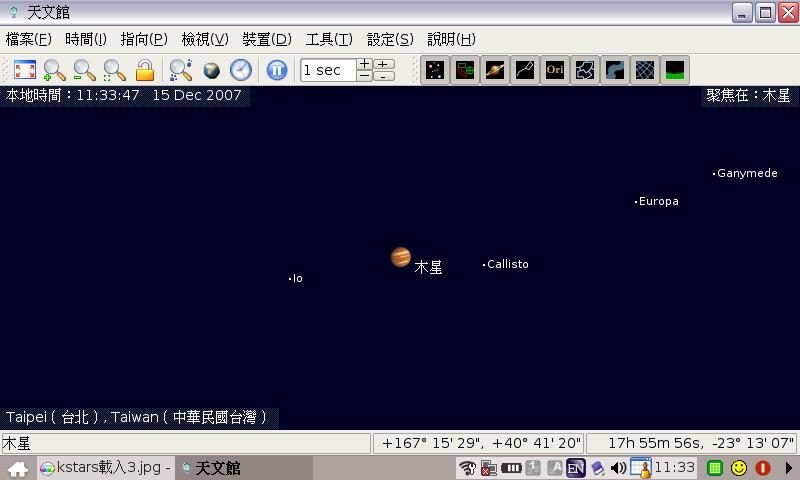The width and height of the screenshot is (800, 480).
Task: Click the red power tray icon
Action: [763, 468]
